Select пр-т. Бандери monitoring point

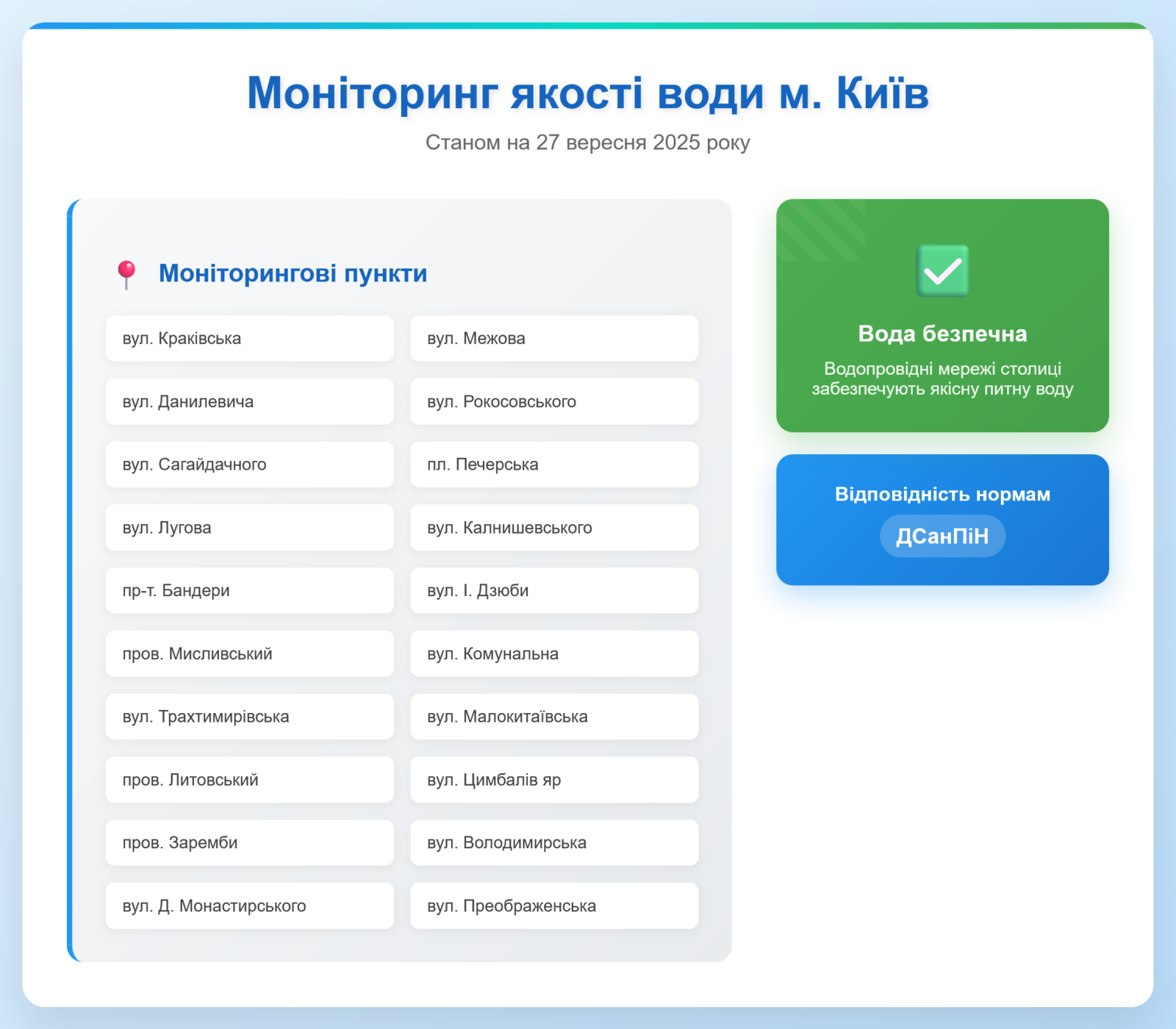point(249,591)
